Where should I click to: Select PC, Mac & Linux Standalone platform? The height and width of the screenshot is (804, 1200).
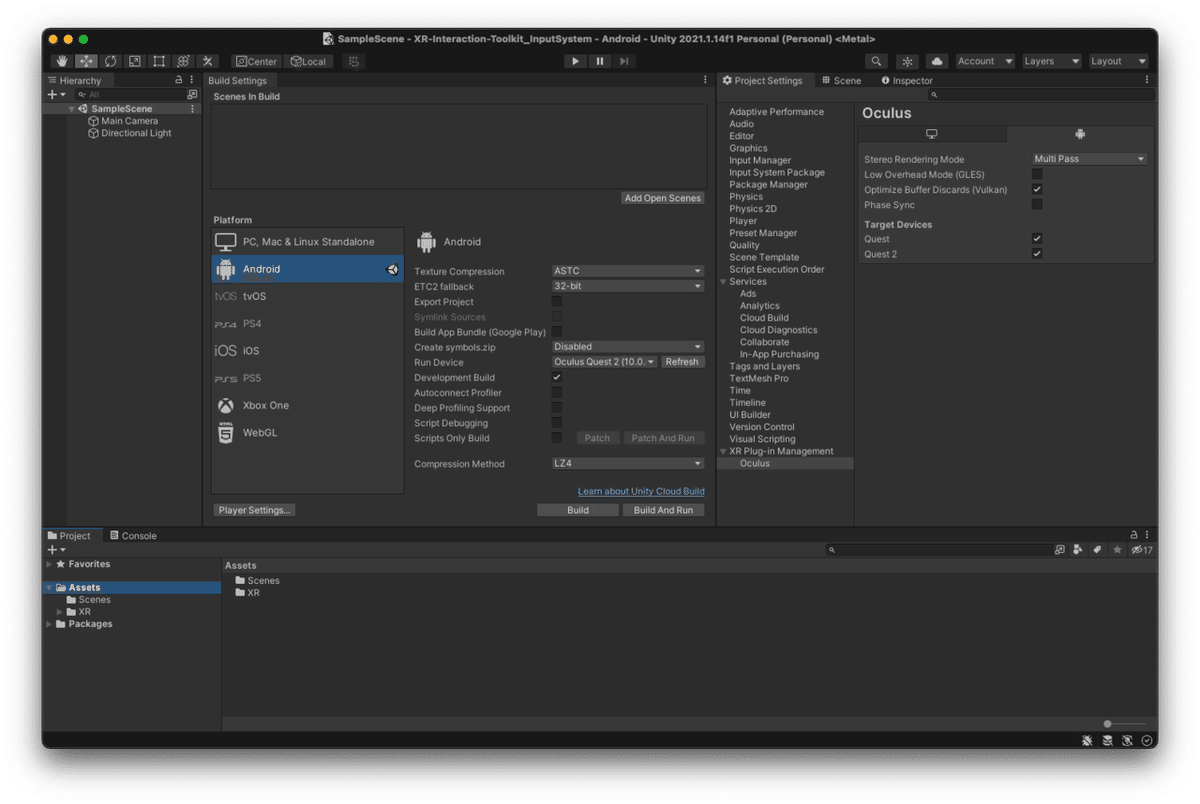pyautogui.click(x=307, y=242)
